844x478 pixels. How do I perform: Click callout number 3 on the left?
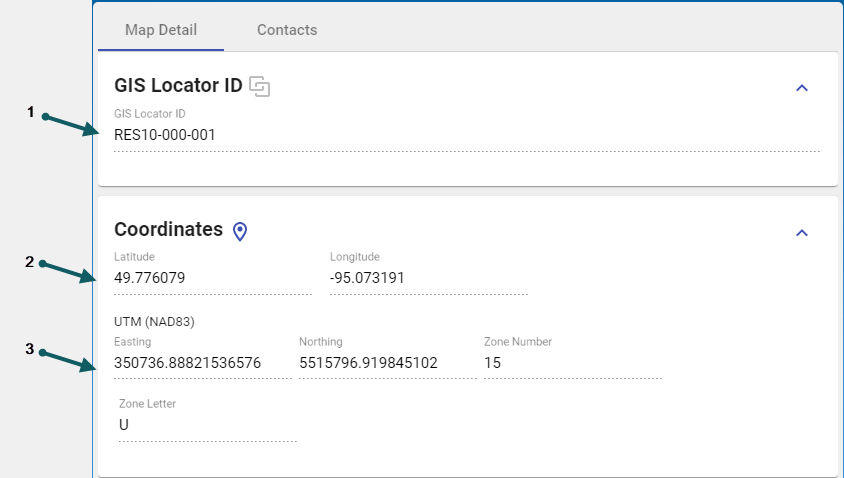(x=30, y=349)
